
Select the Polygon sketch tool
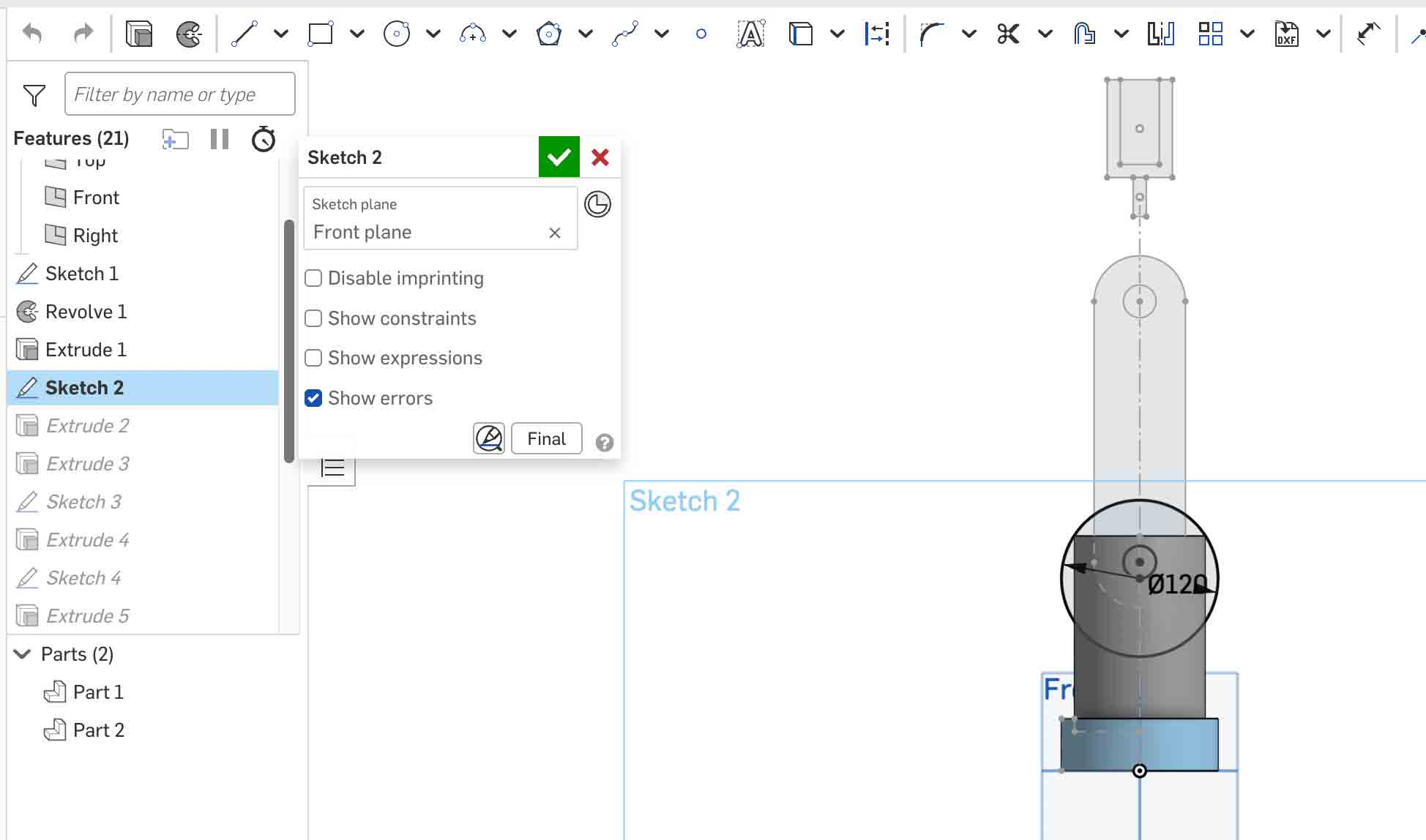(548, 34)
